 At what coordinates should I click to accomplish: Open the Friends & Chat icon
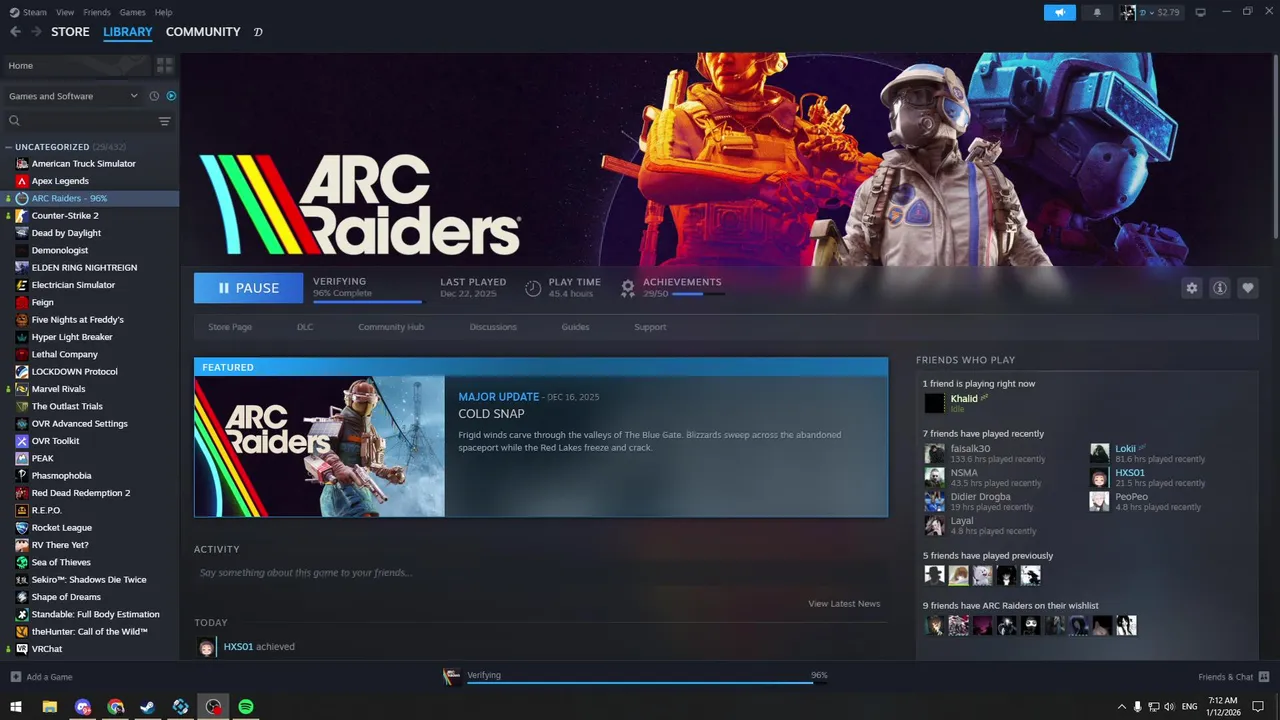coord(1264,677)
